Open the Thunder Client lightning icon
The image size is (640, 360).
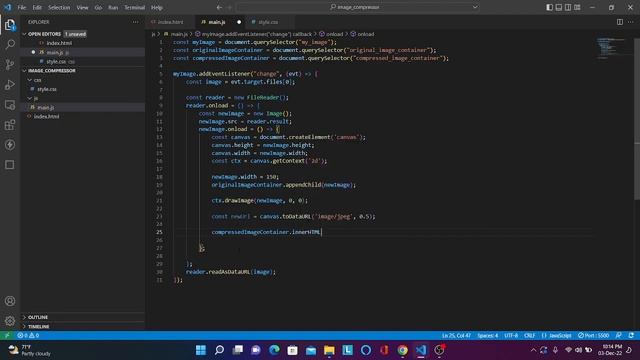click(10, 144)
